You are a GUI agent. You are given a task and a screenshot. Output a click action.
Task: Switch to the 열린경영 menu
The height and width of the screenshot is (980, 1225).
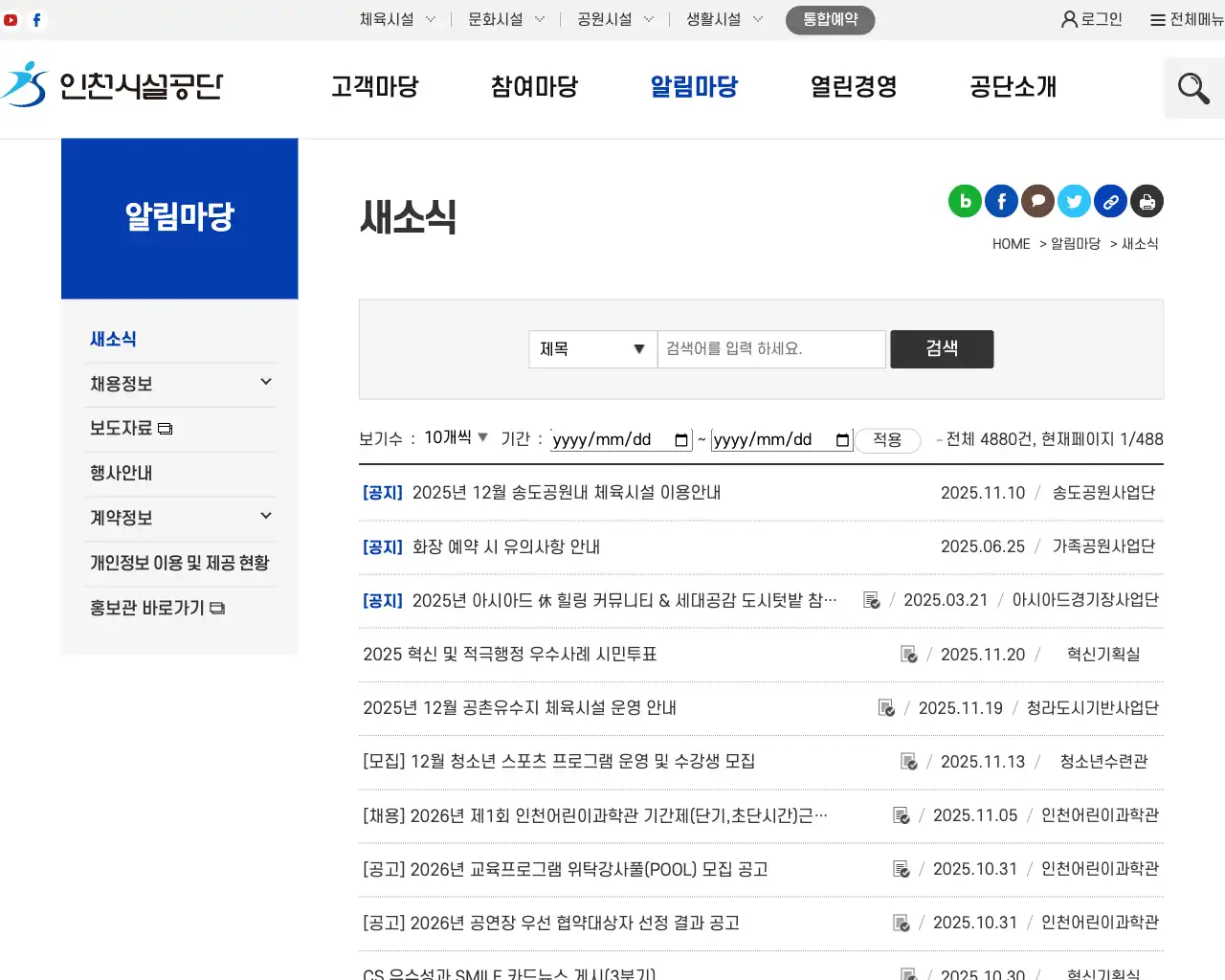click(x=852, y=87)
